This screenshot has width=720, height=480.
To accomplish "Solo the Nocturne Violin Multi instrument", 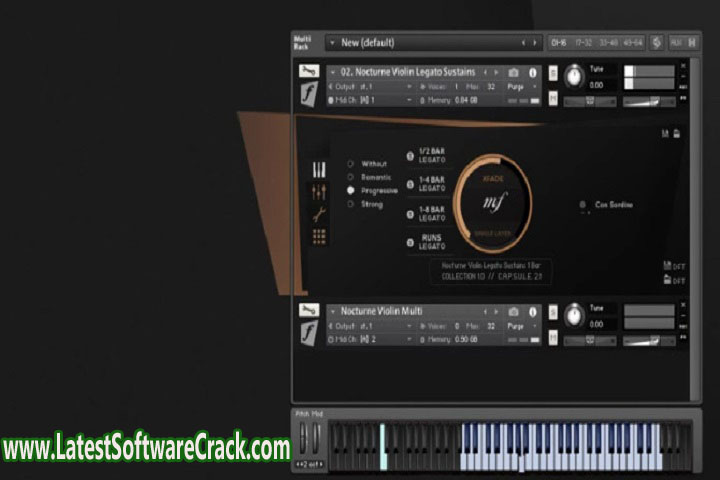I will [x=553, y=313].
